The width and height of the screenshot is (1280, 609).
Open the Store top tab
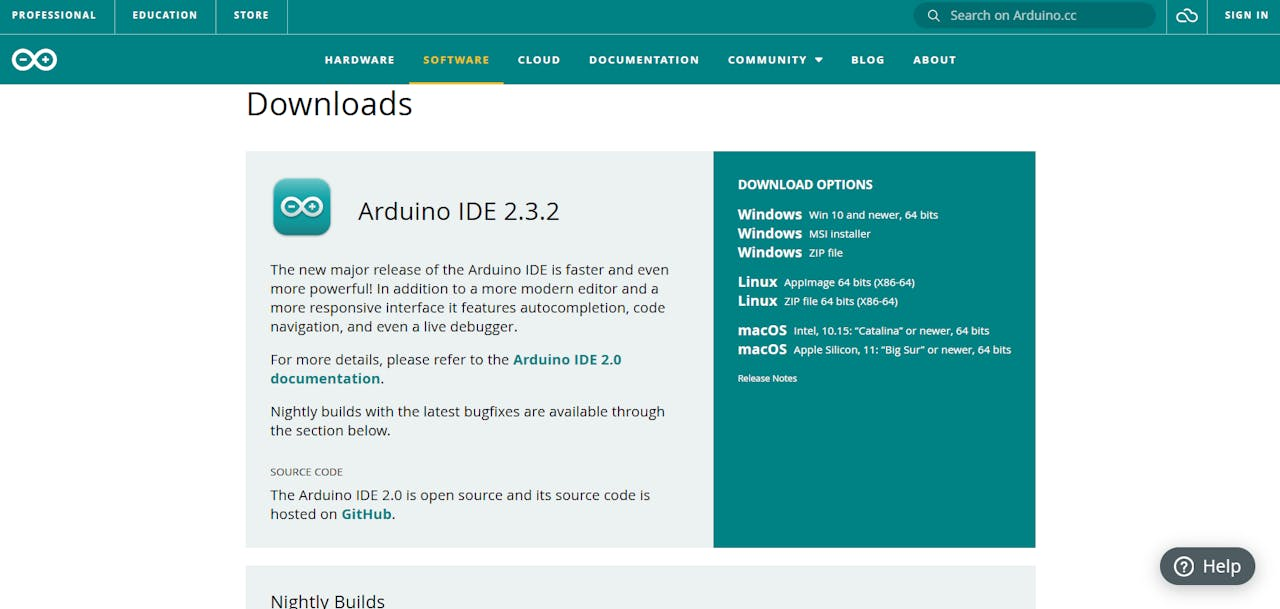251,16
